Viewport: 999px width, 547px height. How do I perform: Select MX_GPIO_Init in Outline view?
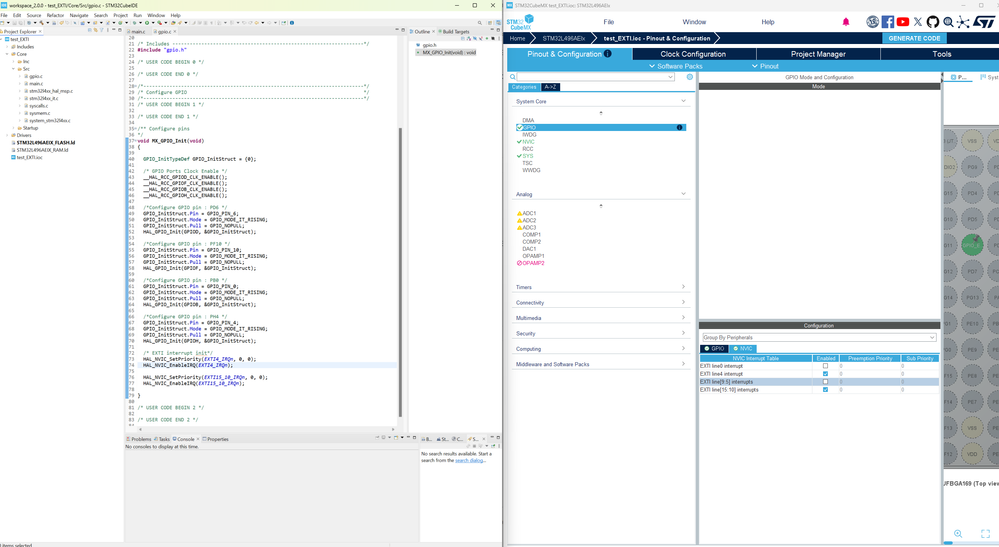click(446, 52)
